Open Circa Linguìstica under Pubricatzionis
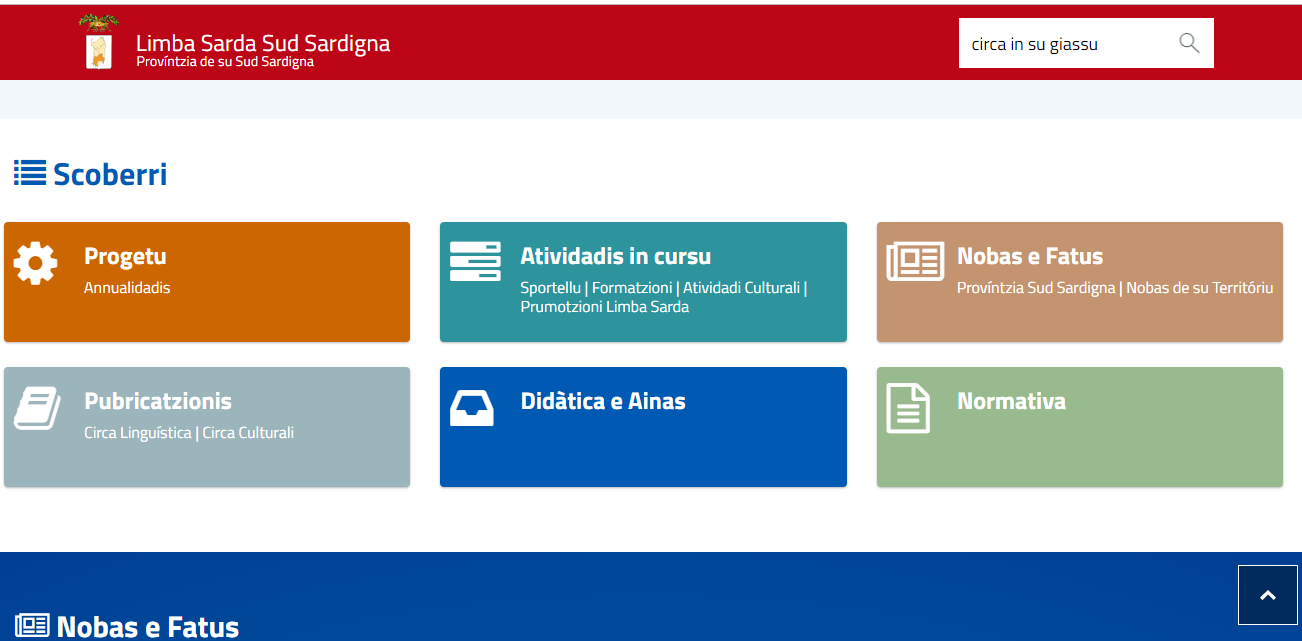This screenshot has height=641, width=1302. click(x=137, y=433)
